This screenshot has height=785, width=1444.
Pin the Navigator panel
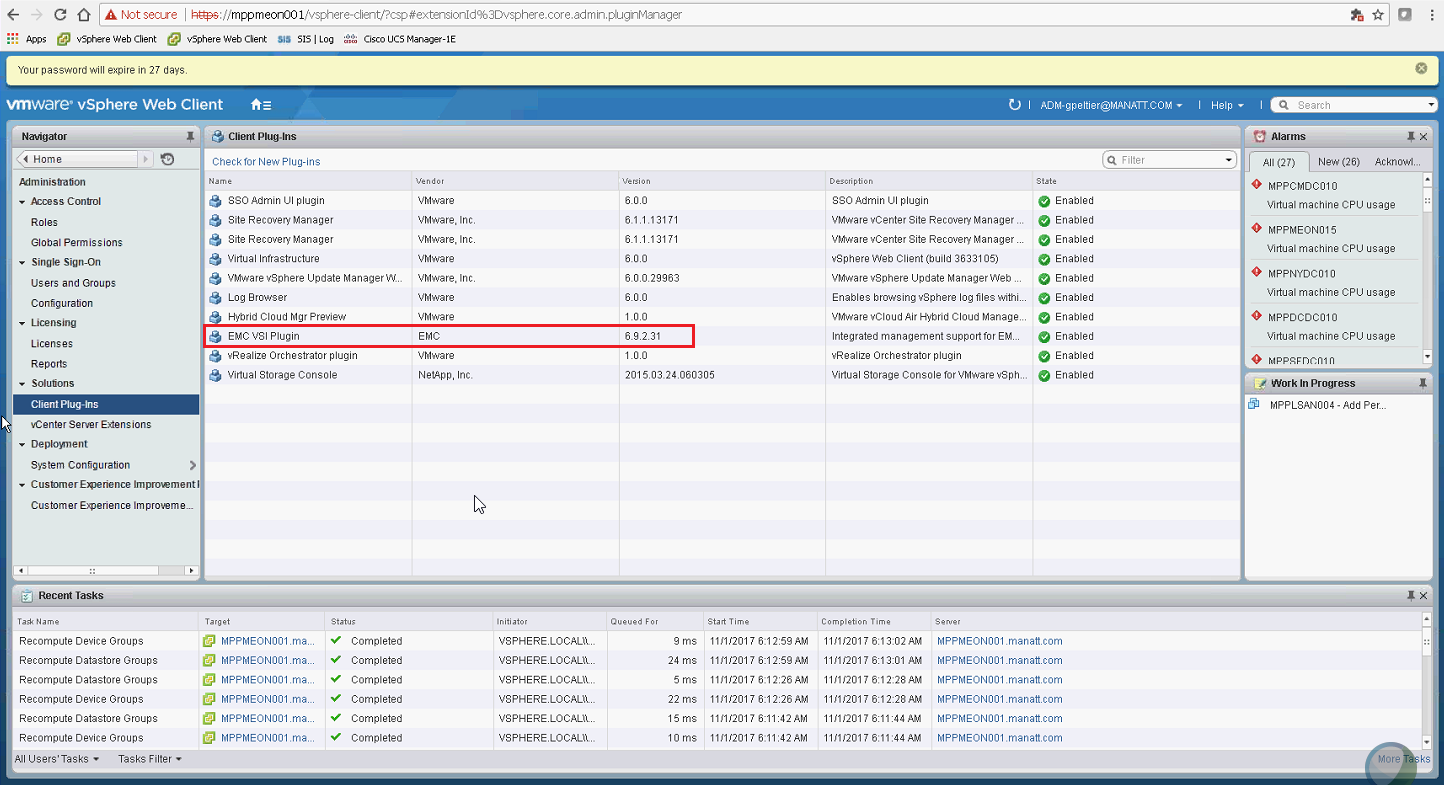(x=190, y=136)
